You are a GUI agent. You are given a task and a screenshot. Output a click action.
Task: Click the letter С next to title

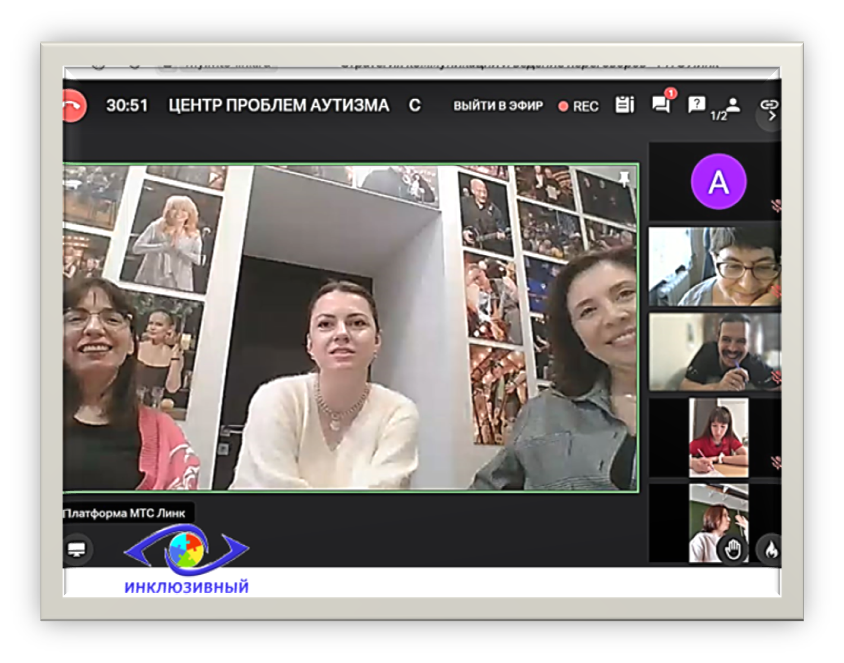point(414,105)
